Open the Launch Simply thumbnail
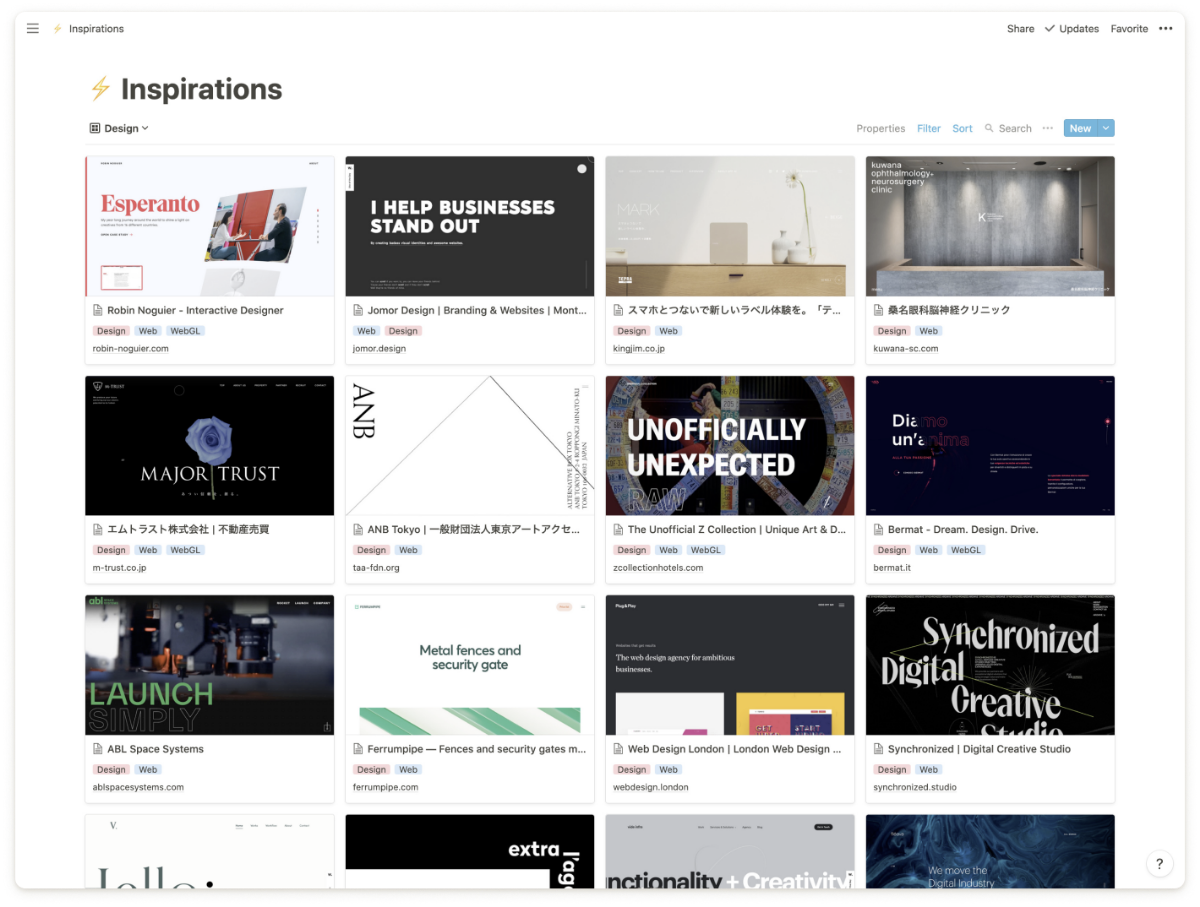 pyautogui.click(x=210, y=665)
